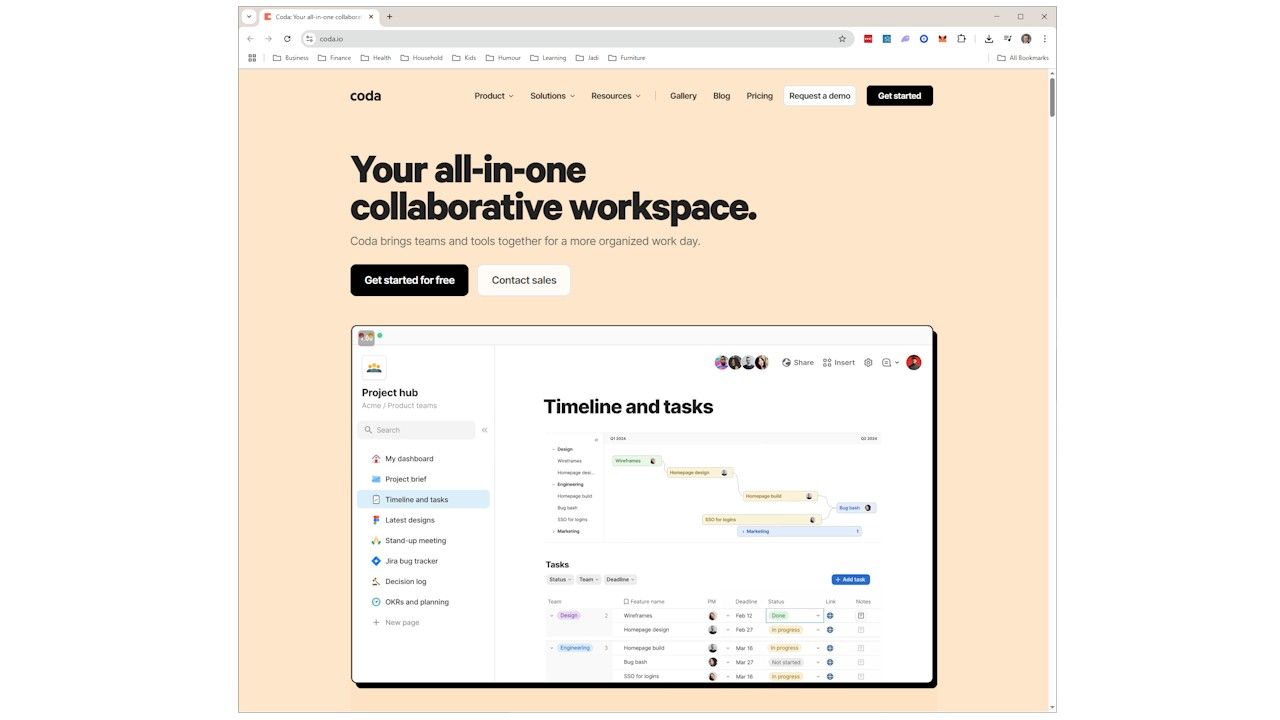Expand the Solutions menu
Image resolution: width=1280 pixels, height=720 pixels.
[553, 96]
